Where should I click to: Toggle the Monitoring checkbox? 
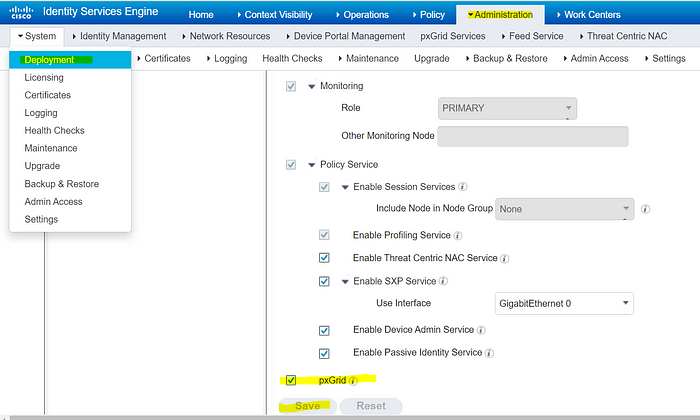(291, 86)
